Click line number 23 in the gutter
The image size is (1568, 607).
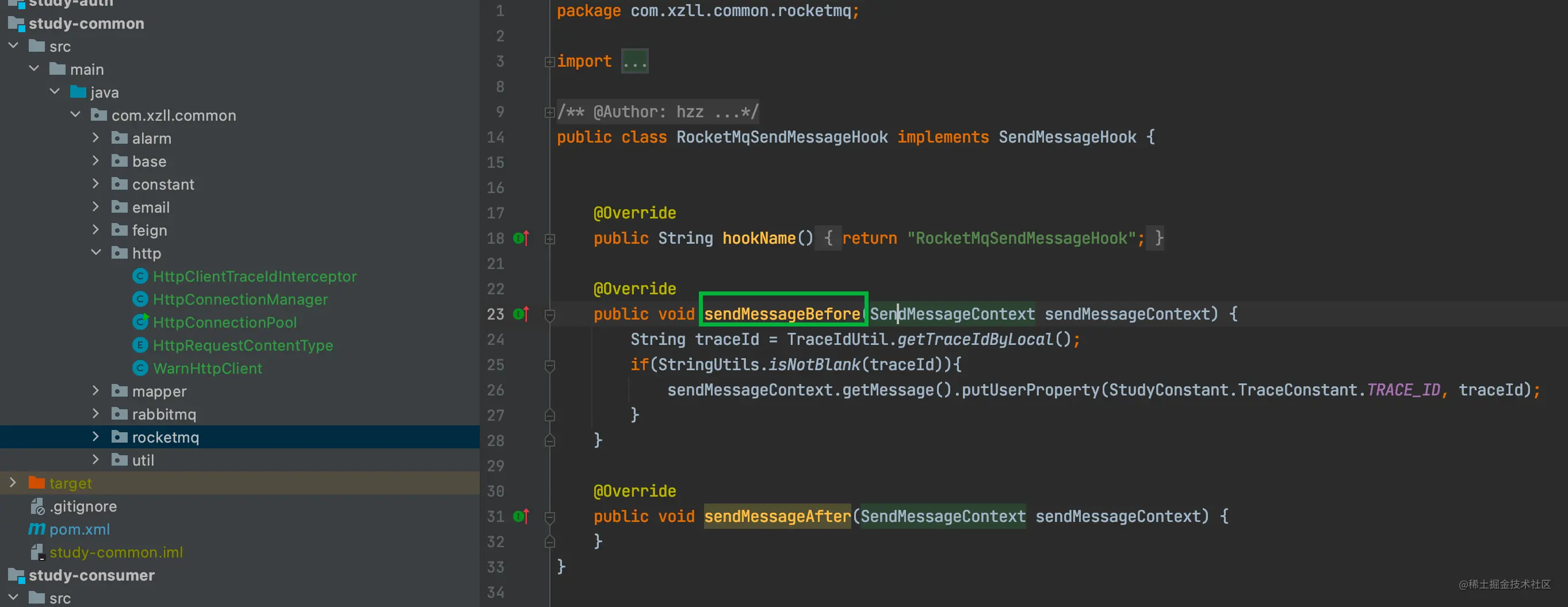tap(495, 314)
